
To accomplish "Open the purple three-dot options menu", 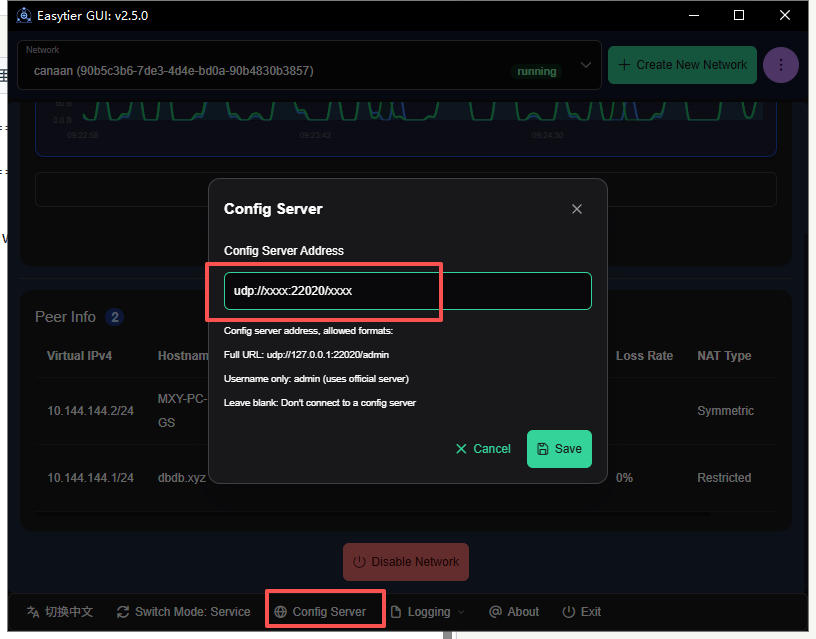I will 780,65.
